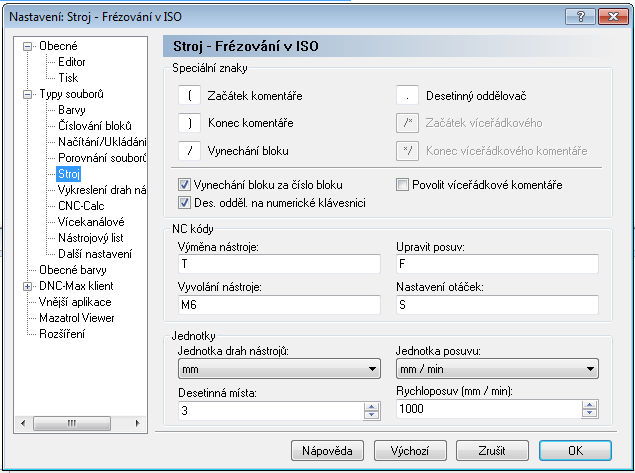Click the Výchozí button
The height and width of the screenshot is (473, 635).
pyautogui.click(x=410, y=451)
